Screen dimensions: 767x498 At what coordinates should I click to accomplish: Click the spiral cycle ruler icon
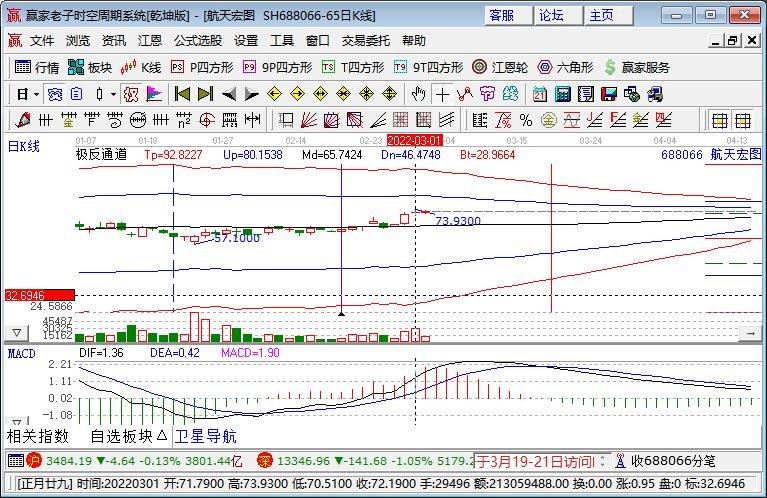pos(114,120)
